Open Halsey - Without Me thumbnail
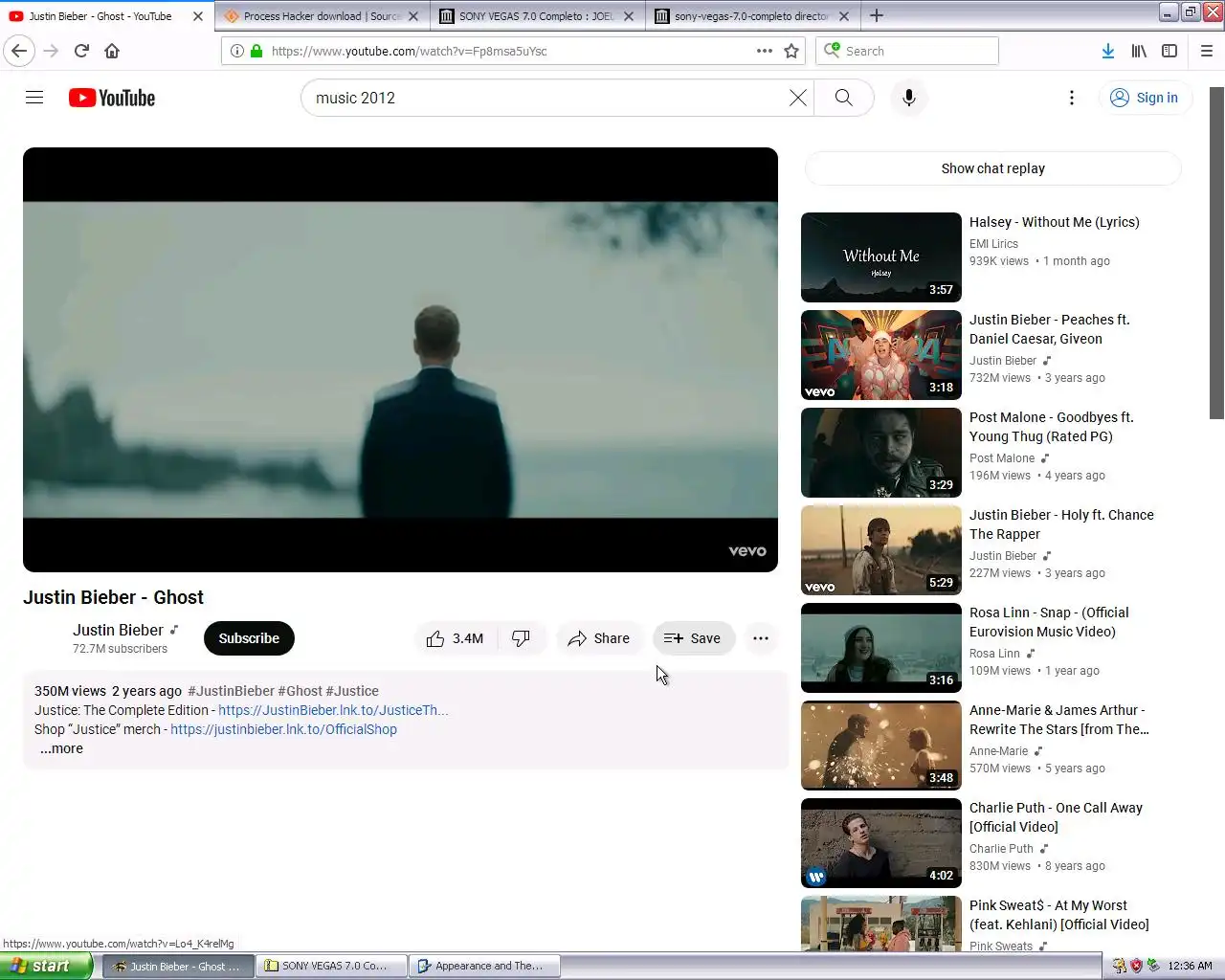Image resolution: width=1225 pixels, height=980 pixels. [x=881, y=257]
